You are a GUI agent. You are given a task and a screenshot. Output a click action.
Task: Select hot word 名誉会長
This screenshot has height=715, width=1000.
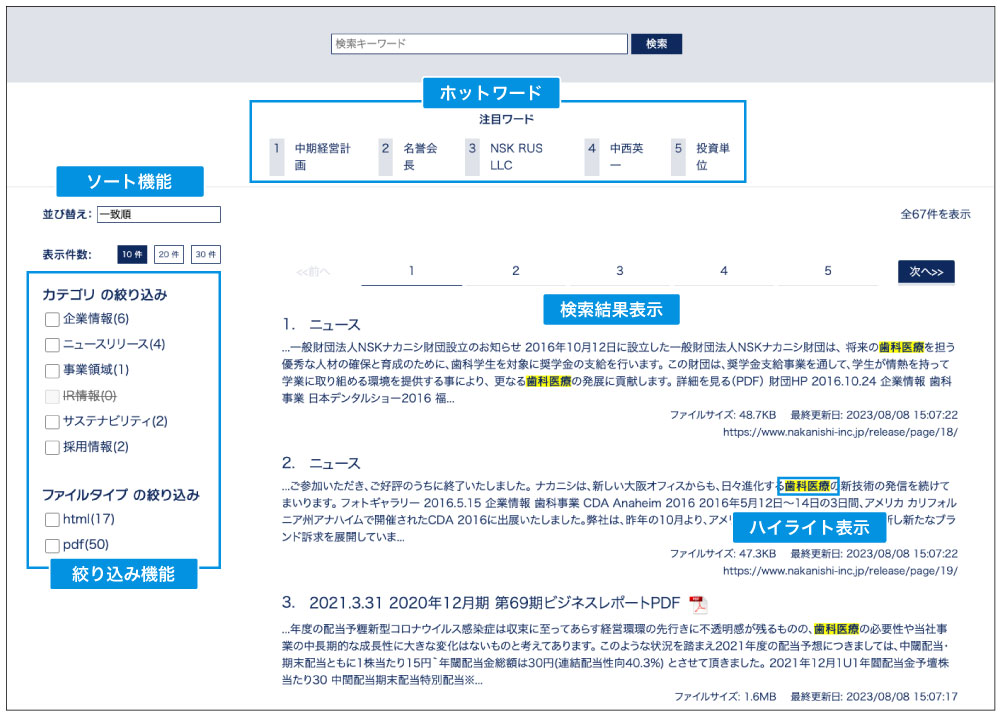click(420, 156)
